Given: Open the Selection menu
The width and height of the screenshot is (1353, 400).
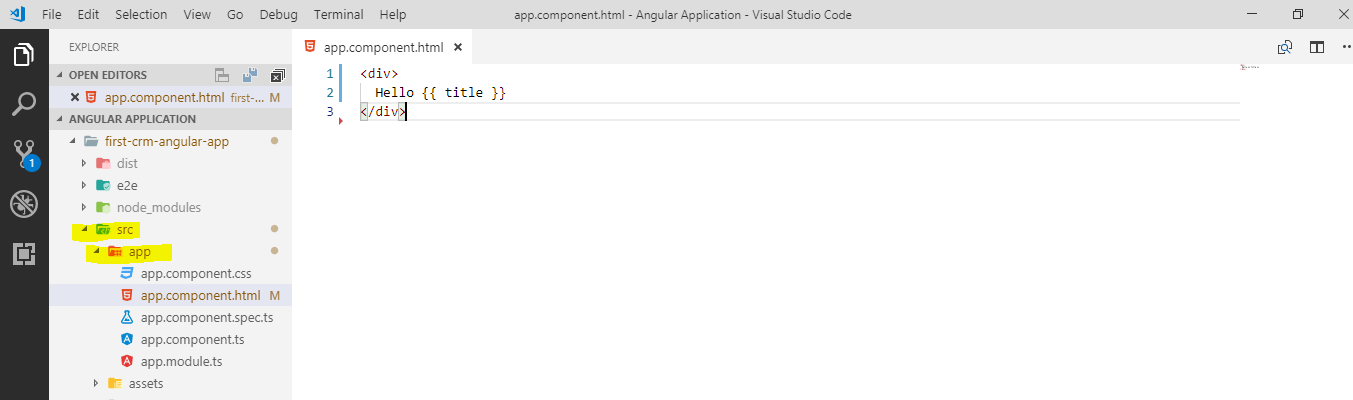Looking at the screenshot, I should point(141,15).
